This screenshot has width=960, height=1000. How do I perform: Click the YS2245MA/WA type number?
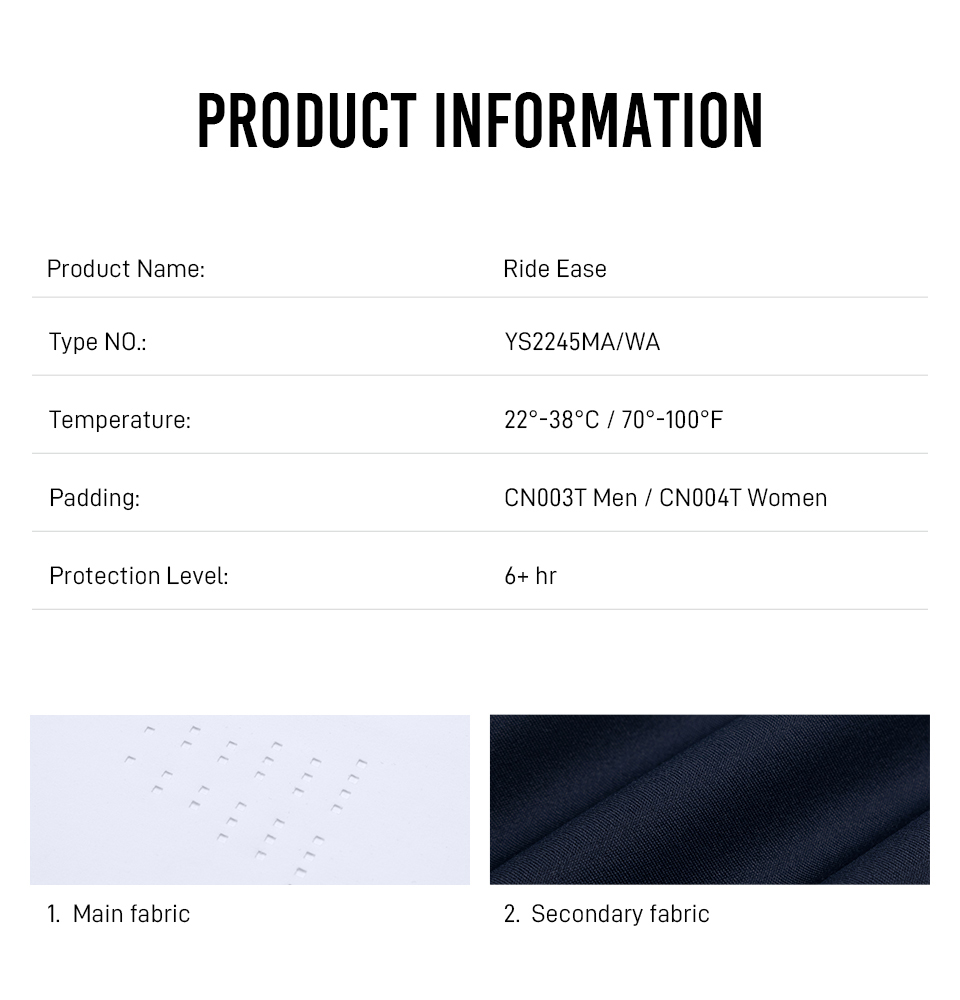pyautogui.click(x=582, y=342)
